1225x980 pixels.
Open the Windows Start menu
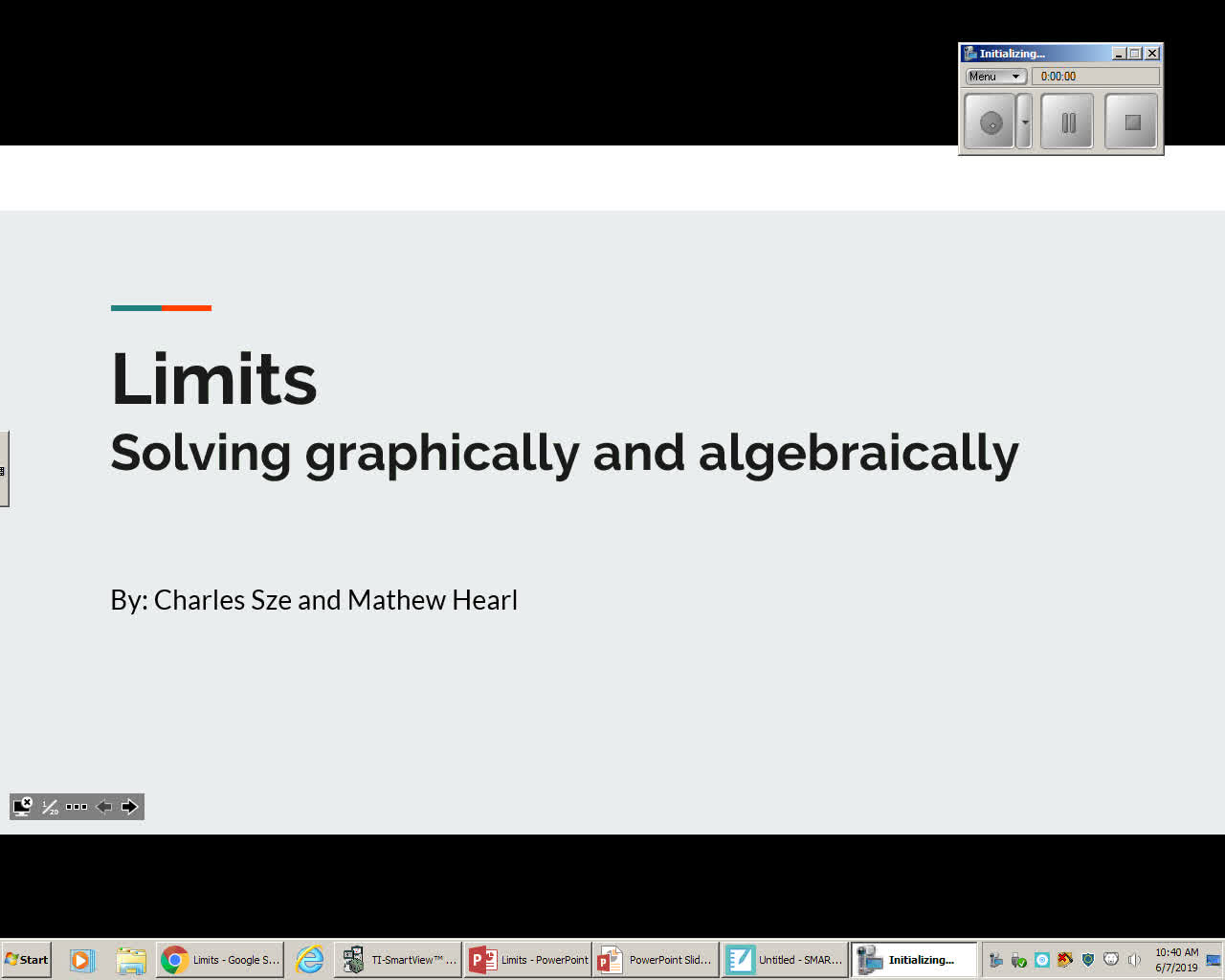pyautogui.click(x=27, y=960)
